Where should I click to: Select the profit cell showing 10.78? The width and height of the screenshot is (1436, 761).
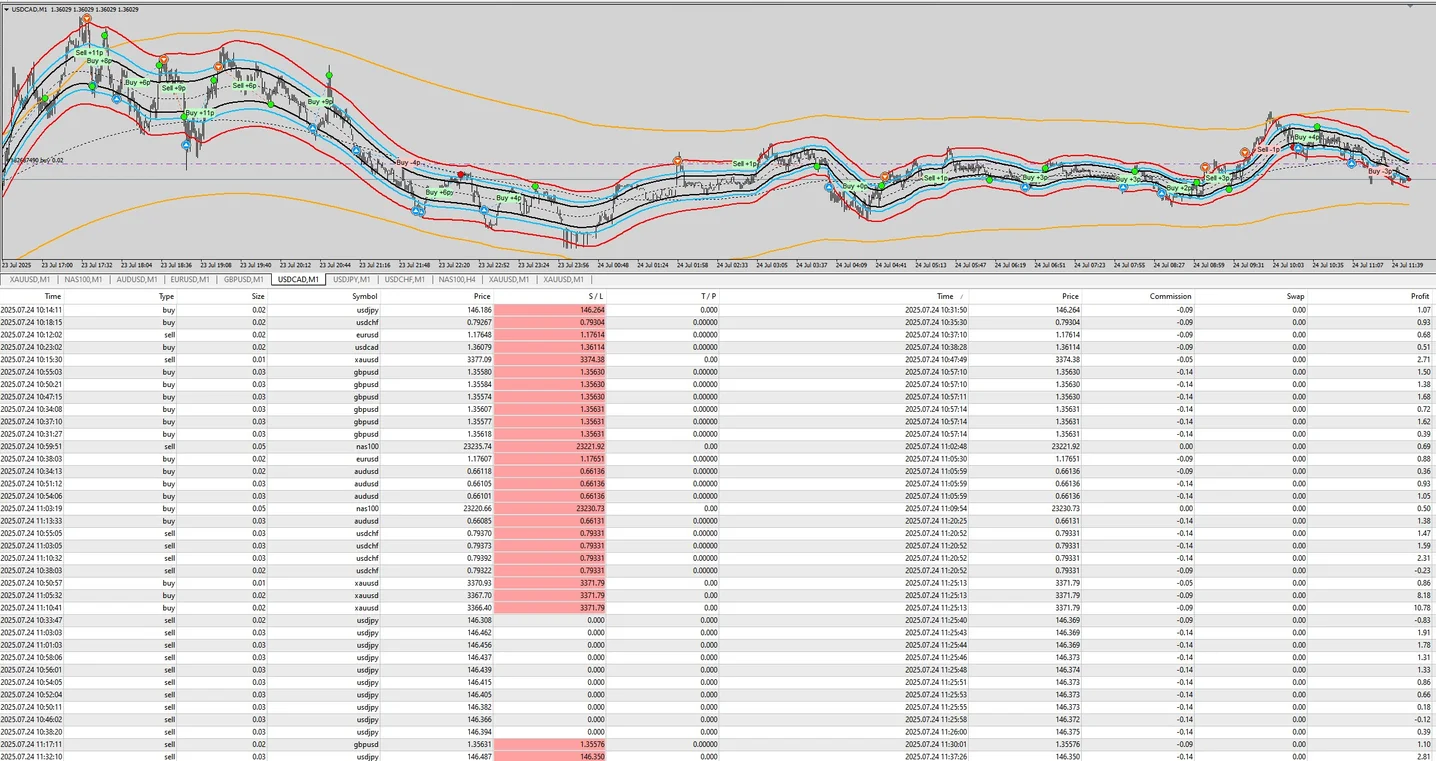[x=1420, y=608]
